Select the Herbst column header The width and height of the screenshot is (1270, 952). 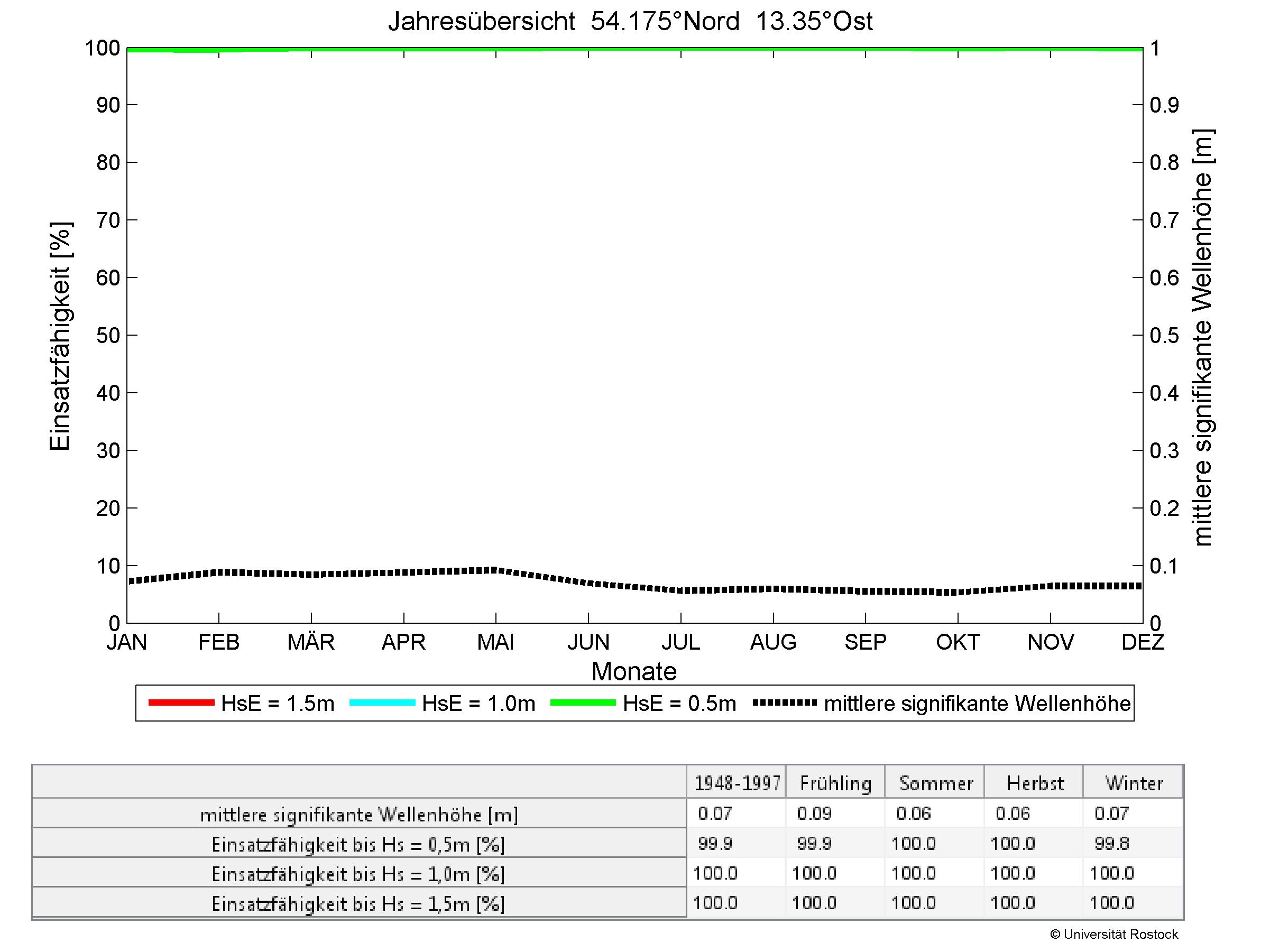[1035, 783]
